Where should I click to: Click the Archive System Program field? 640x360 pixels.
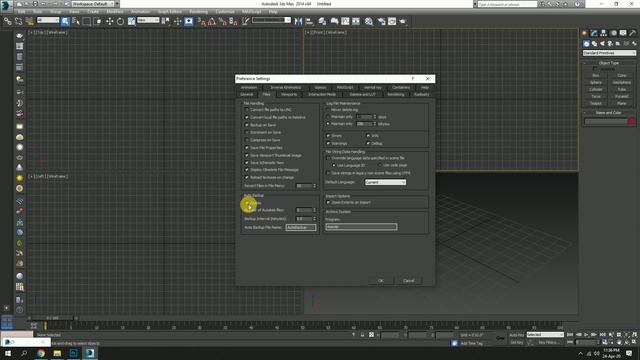pos(361,227)
